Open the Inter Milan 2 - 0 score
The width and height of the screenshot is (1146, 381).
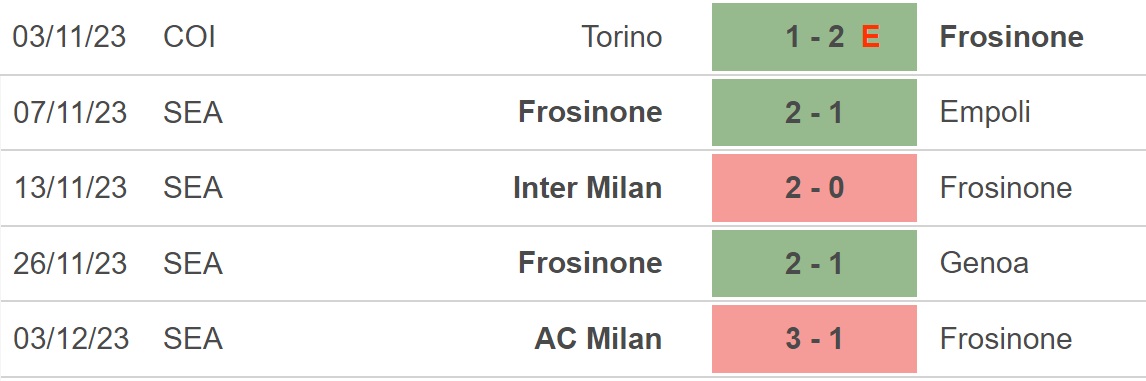[814, 188]
